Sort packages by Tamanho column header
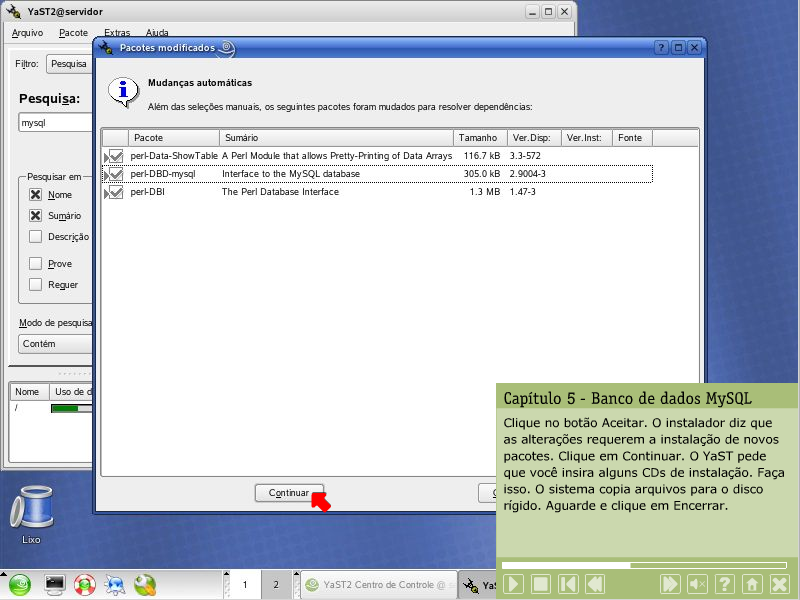The image size is (800, 600). click(x=478, y=138)
